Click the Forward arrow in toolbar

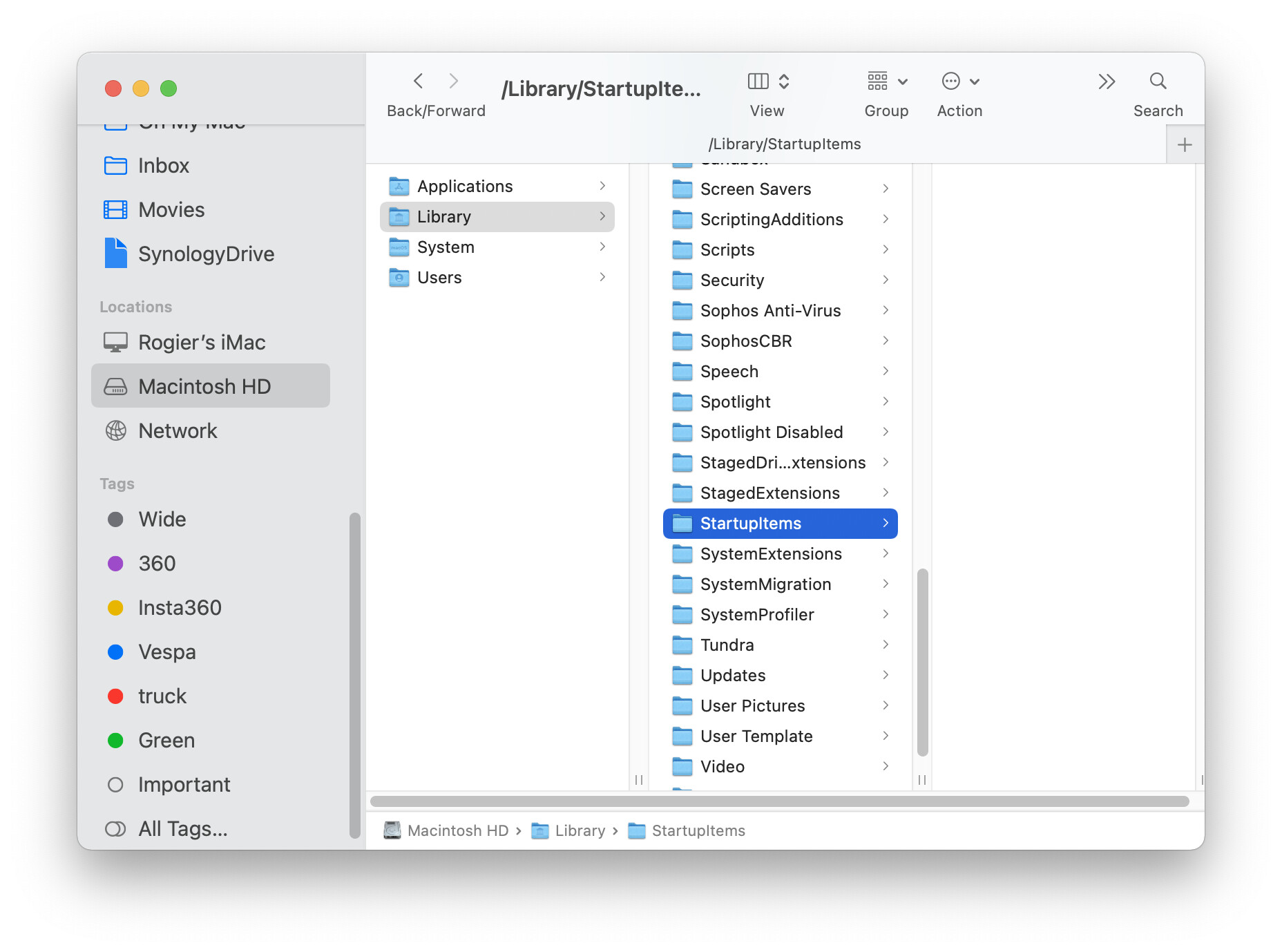tap(453, 82)
